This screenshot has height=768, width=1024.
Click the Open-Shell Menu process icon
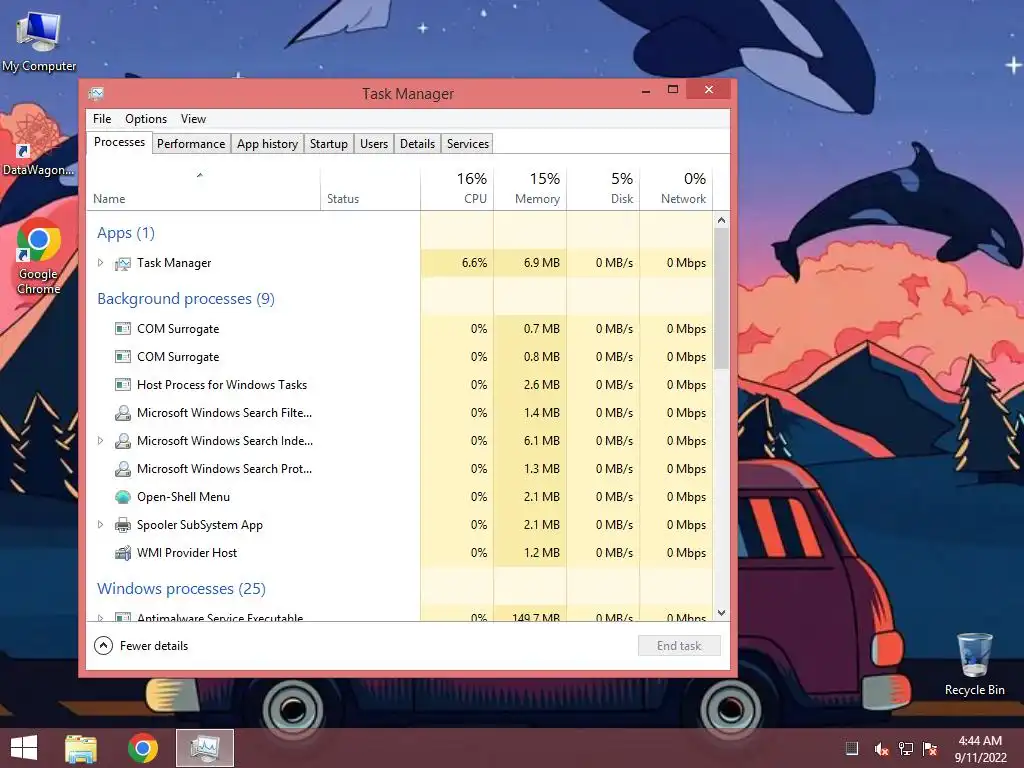[122, 497]
